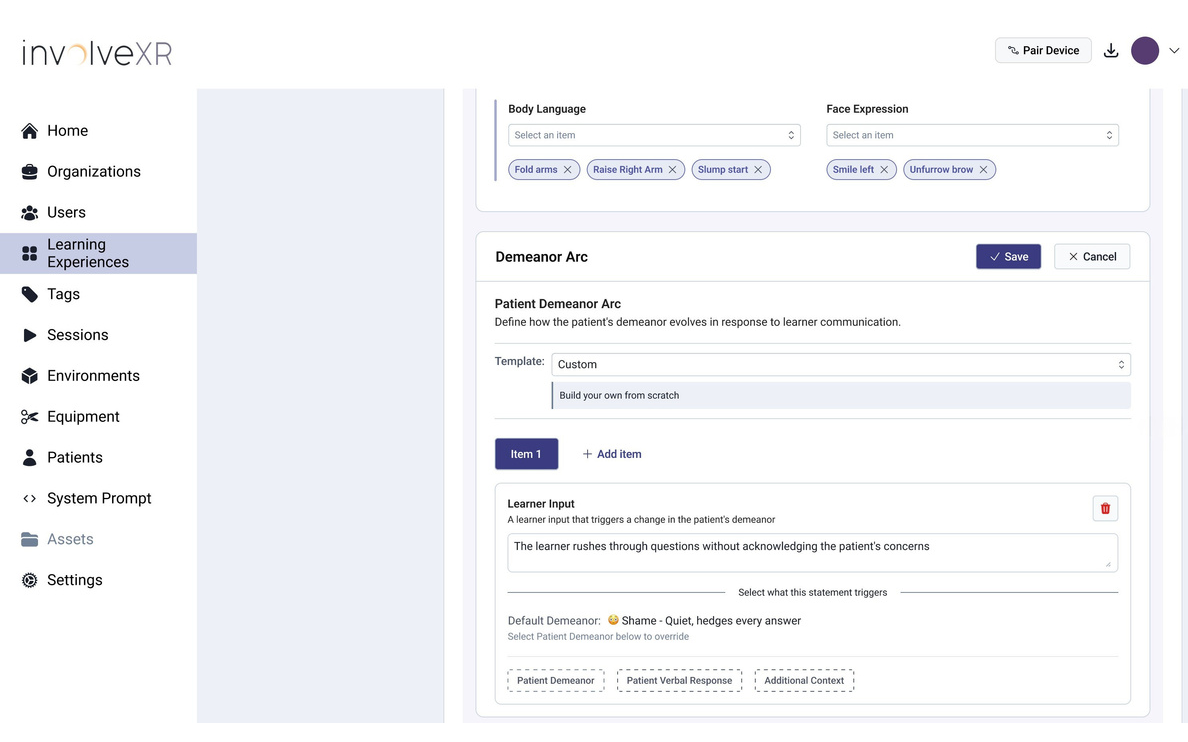Viewport: 1188px width, 742px height.
Task: Click the Assets folder icon
Action: click(x=30, y=540)
